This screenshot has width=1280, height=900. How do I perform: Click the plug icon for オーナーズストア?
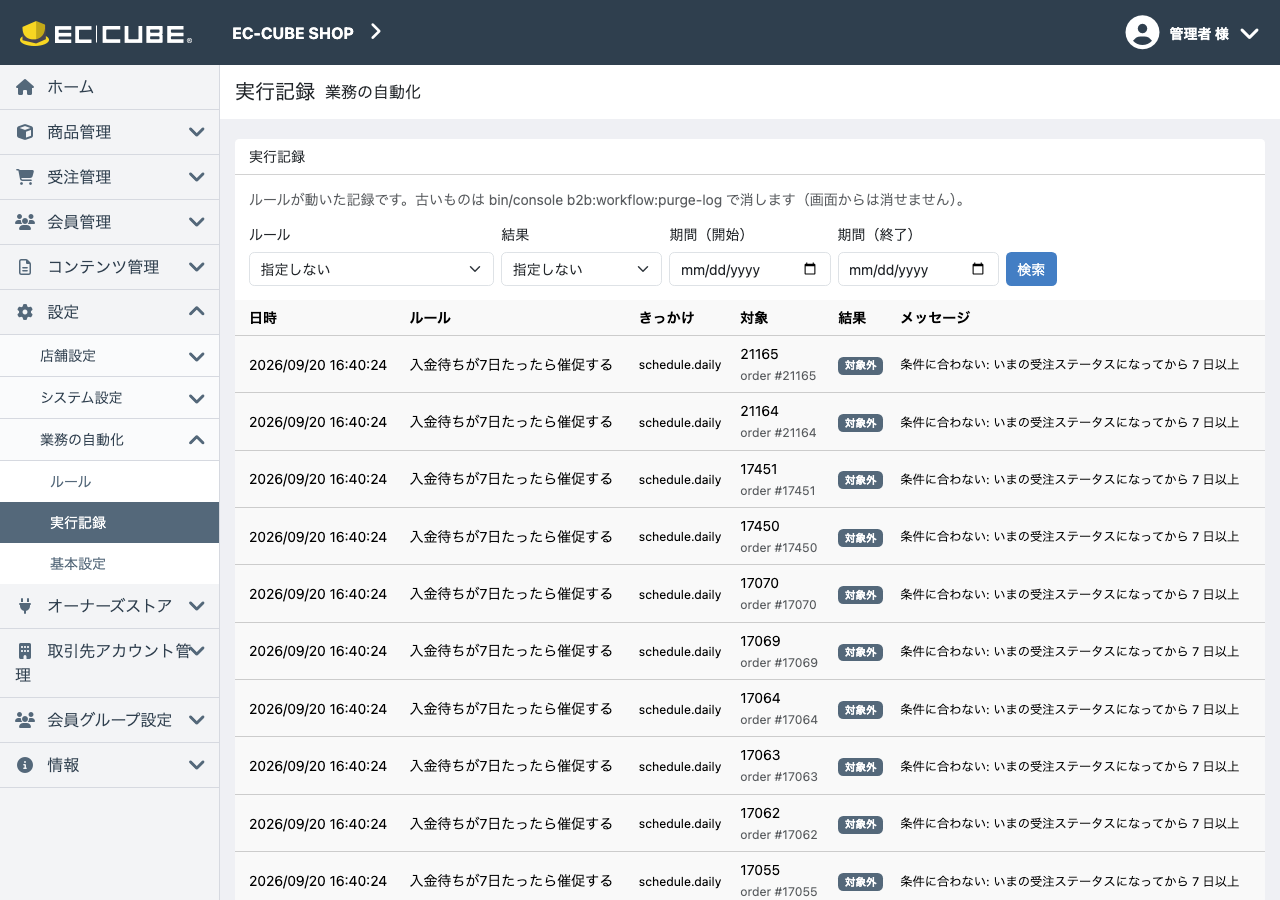pos(25,606)
